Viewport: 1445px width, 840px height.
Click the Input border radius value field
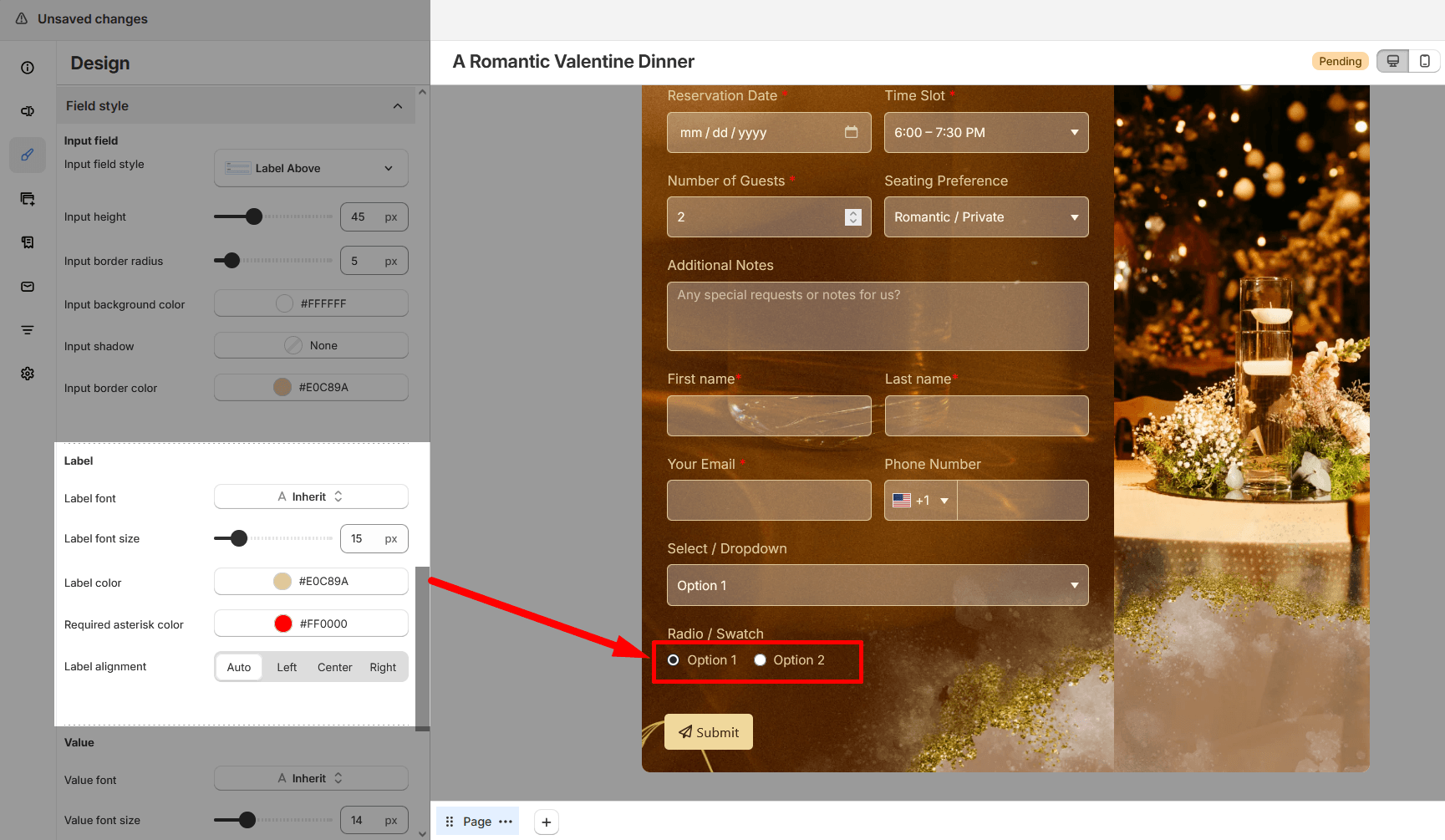click(374, 261)
